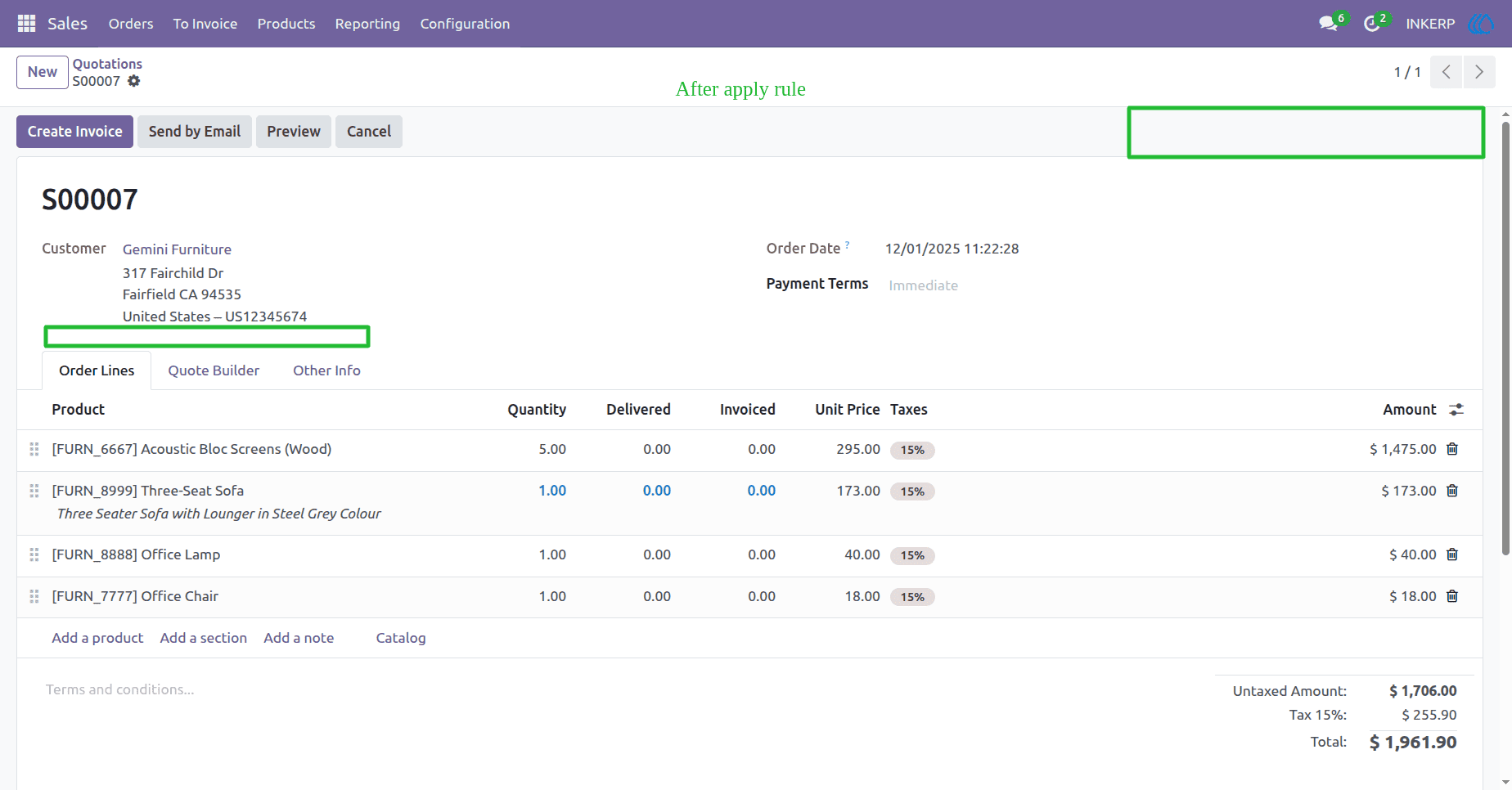Click Add a note
Screen dimensions: 1512x790
pyautogui.click(x=299, y=638)
